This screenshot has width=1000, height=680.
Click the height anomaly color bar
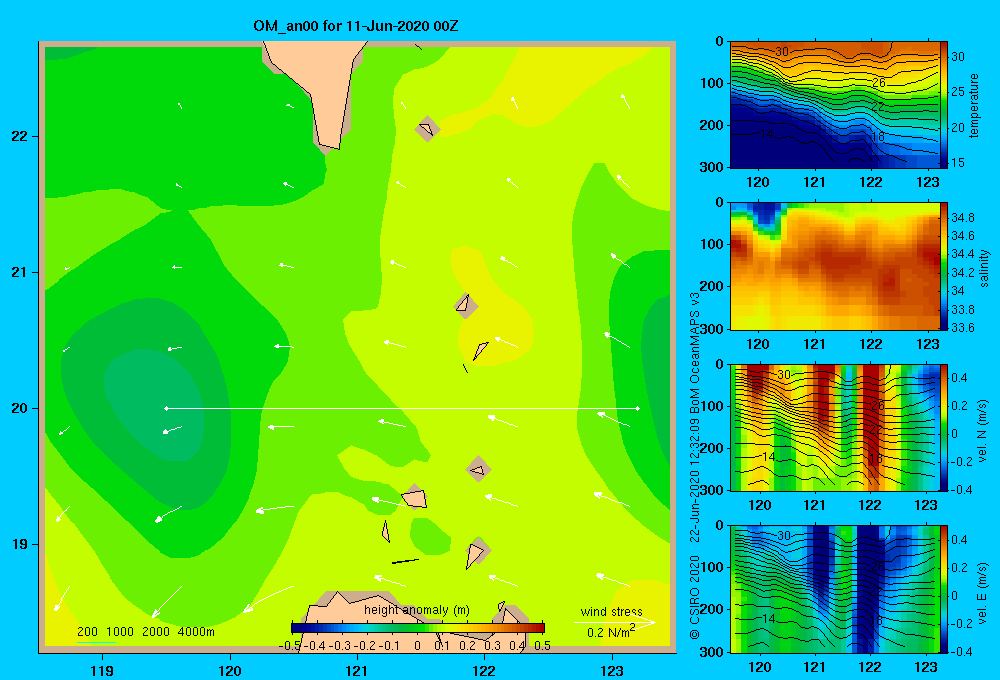point(418,628)
